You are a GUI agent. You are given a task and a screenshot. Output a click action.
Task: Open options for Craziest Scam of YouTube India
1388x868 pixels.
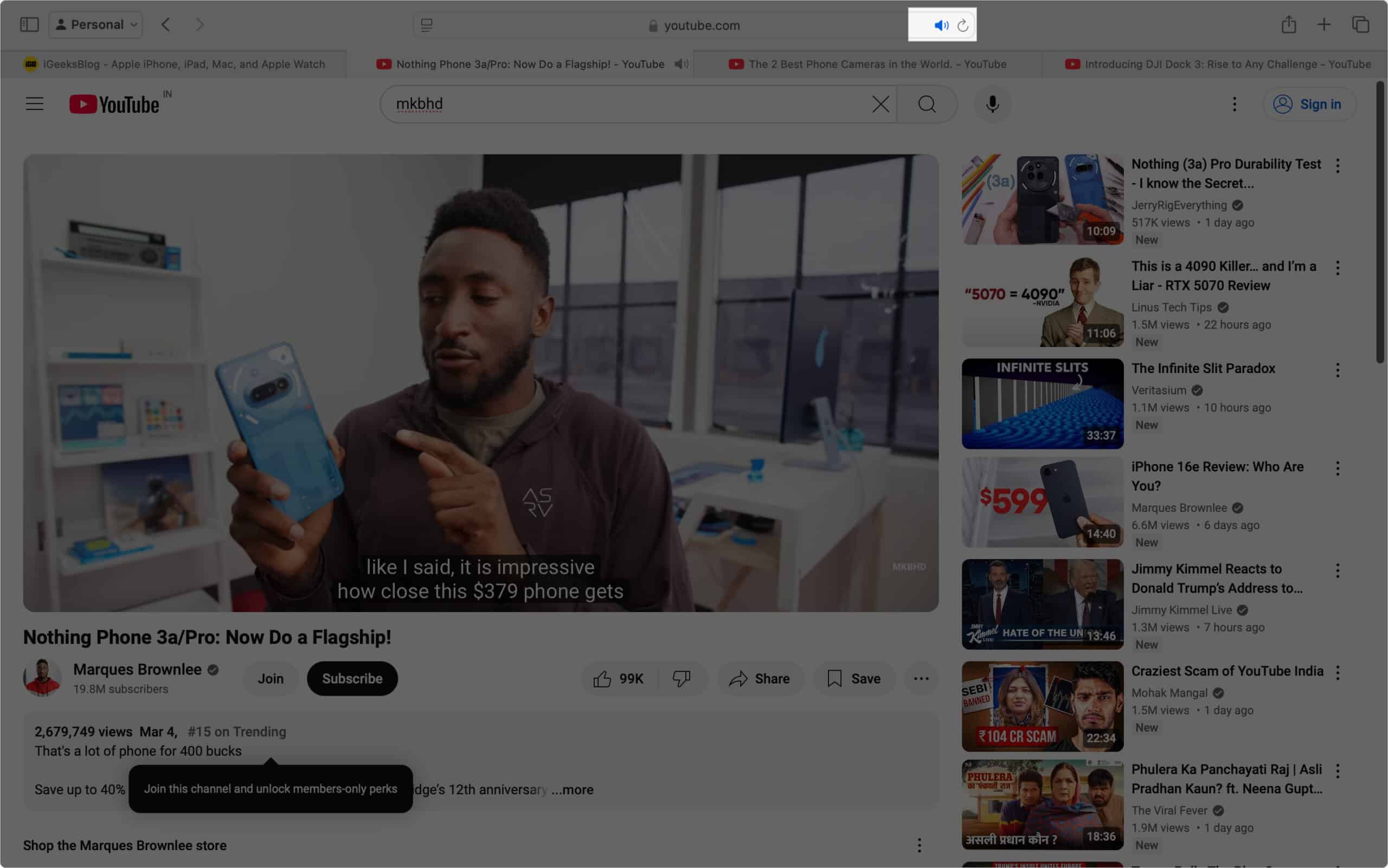[1338, 673]
